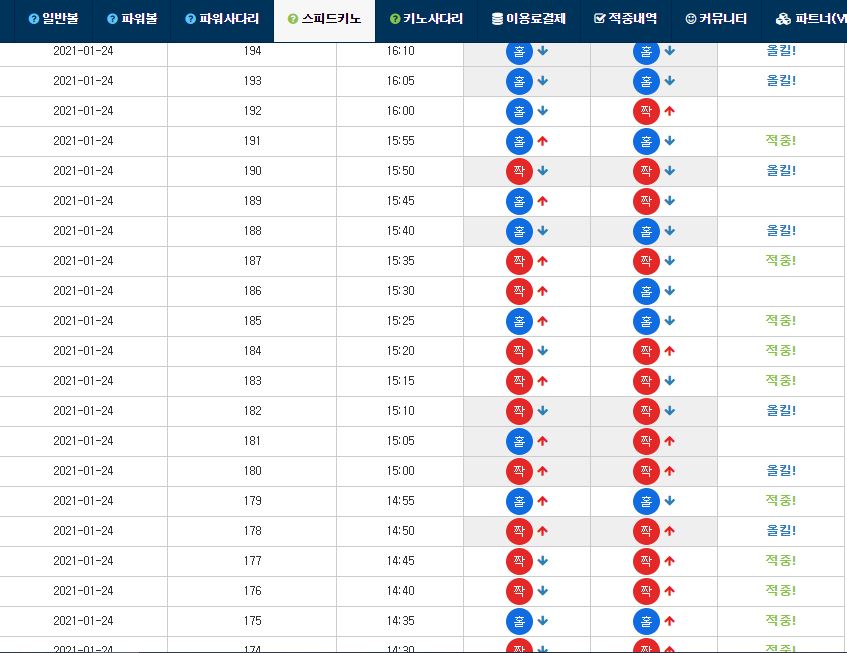This screenshot has width=847, height=653.
Task: Click the 적중! label in round 191
Action: (x=781, y=141)
